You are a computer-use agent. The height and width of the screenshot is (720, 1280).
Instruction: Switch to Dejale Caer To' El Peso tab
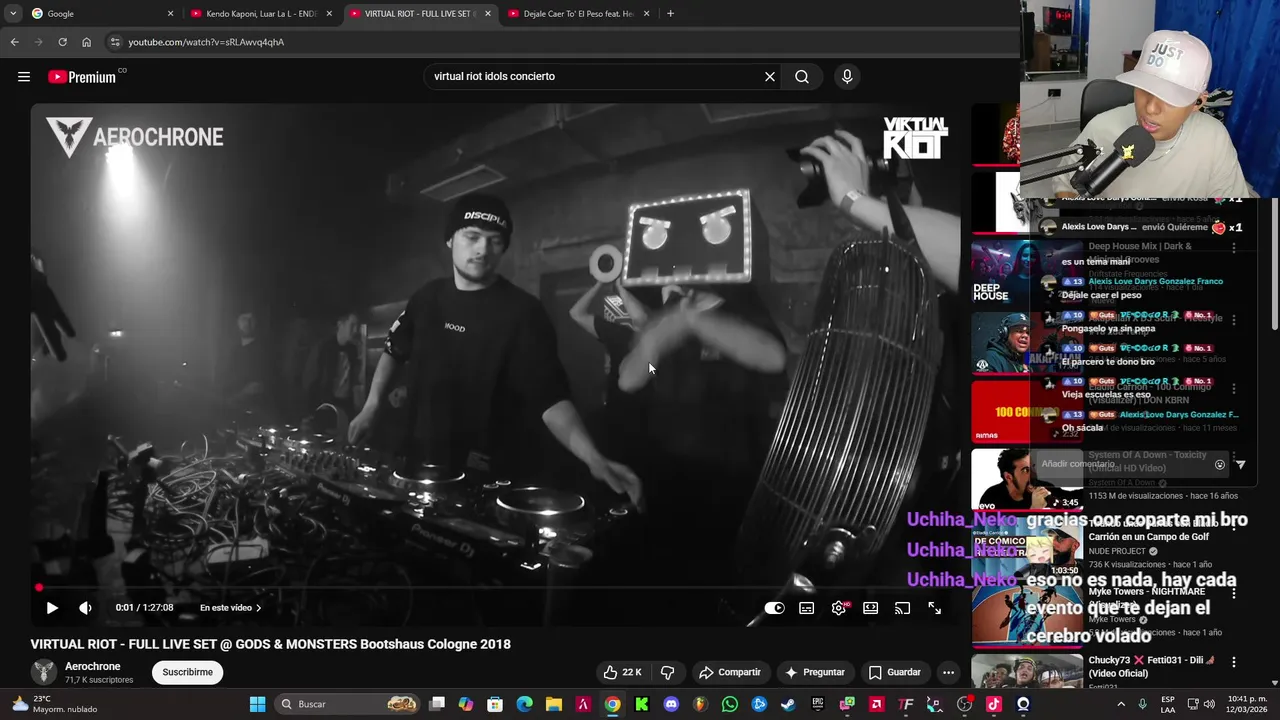[578, 14]
